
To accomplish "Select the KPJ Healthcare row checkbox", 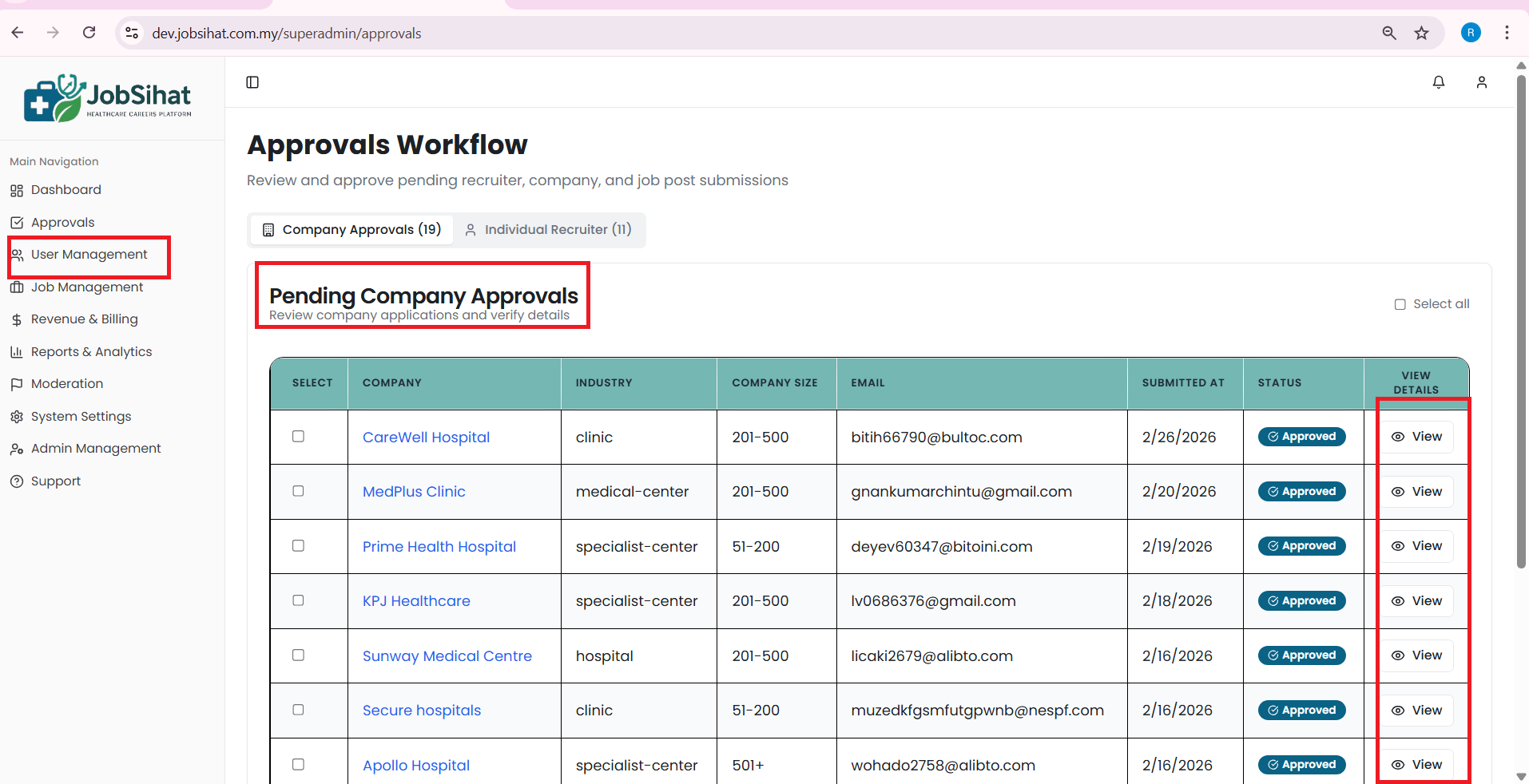I will [298, 600].
